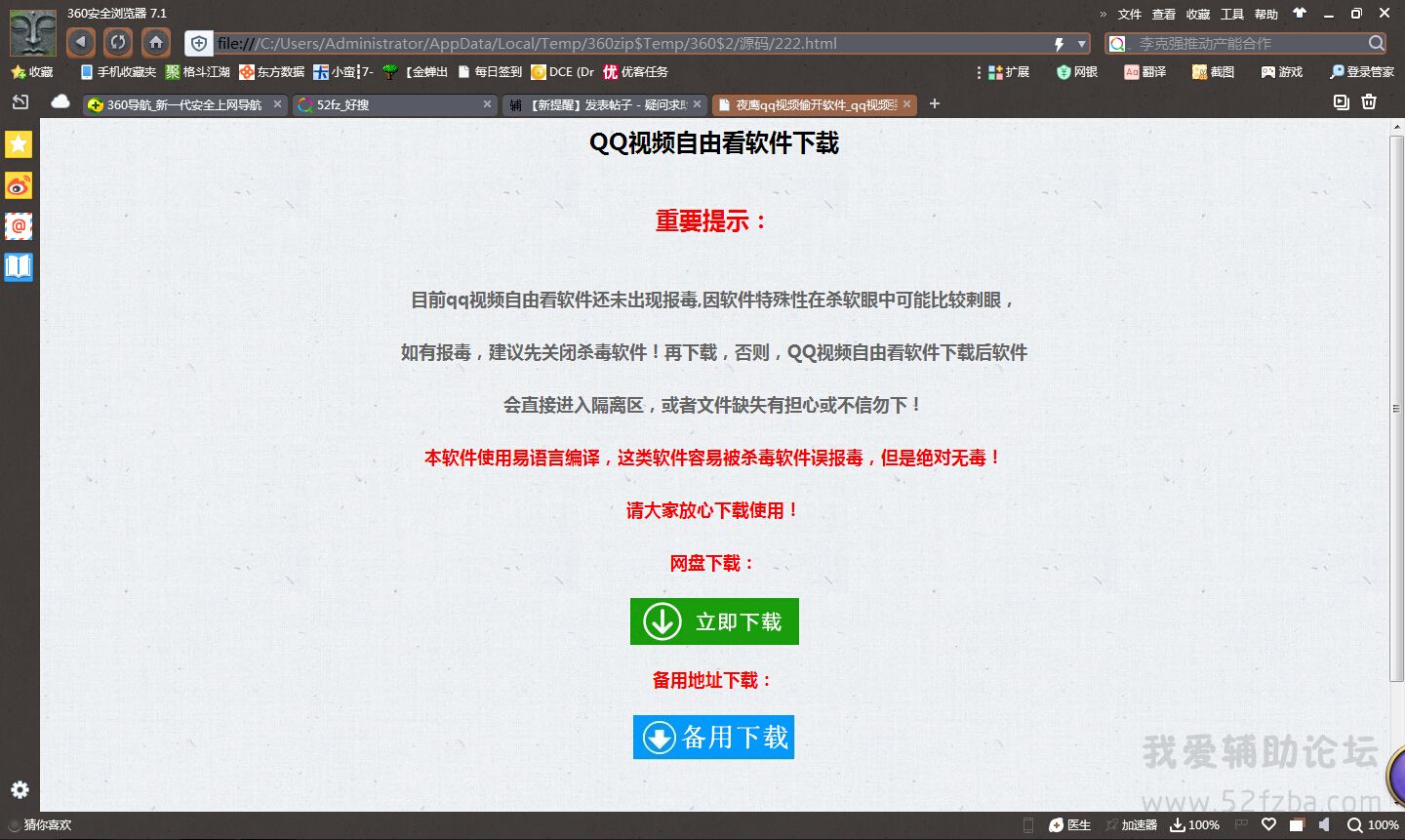Open the sidebar settings gear
The width and height of the screenshot is (1405, 840).
point(20,789)
